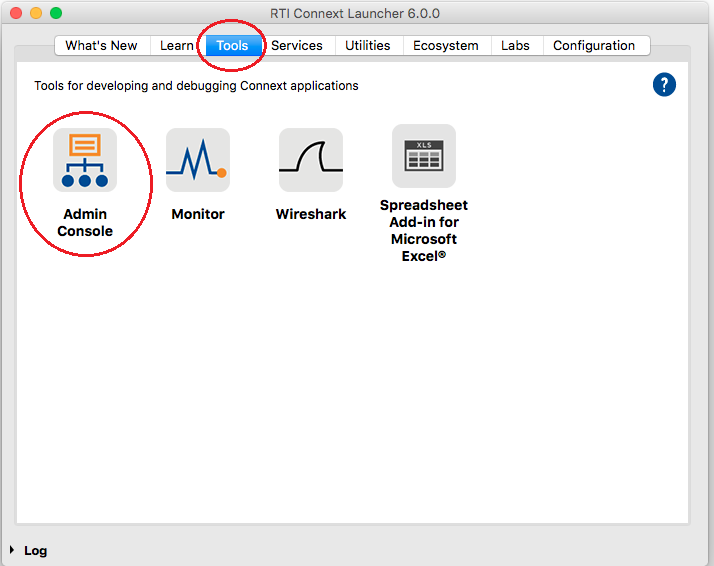Screen dimensions: 714x566
Task: Launch Wireshark using the shark fin icon
Action: 311,160
